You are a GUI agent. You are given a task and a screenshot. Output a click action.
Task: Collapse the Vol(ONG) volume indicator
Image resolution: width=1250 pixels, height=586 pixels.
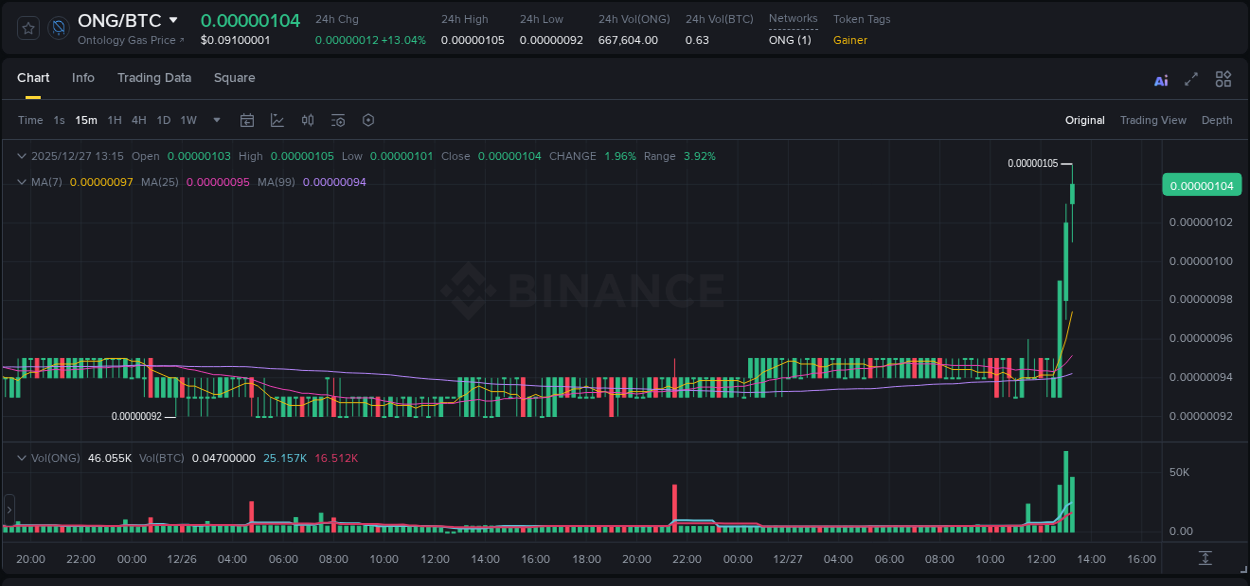22,457
